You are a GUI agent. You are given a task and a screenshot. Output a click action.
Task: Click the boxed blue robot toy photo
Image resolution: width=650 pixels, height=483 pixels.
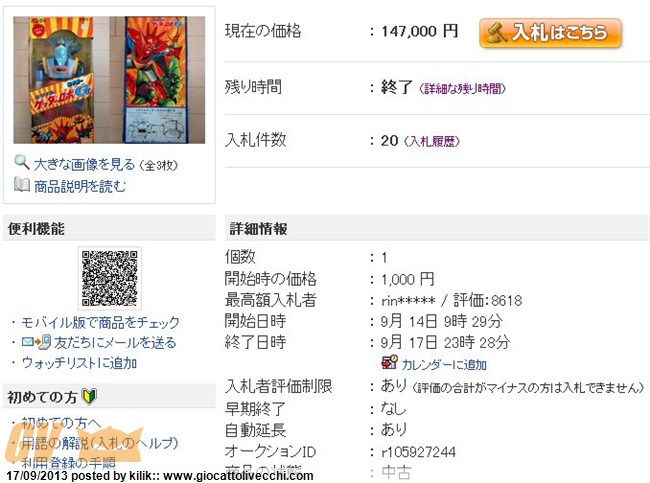[54, 80]
